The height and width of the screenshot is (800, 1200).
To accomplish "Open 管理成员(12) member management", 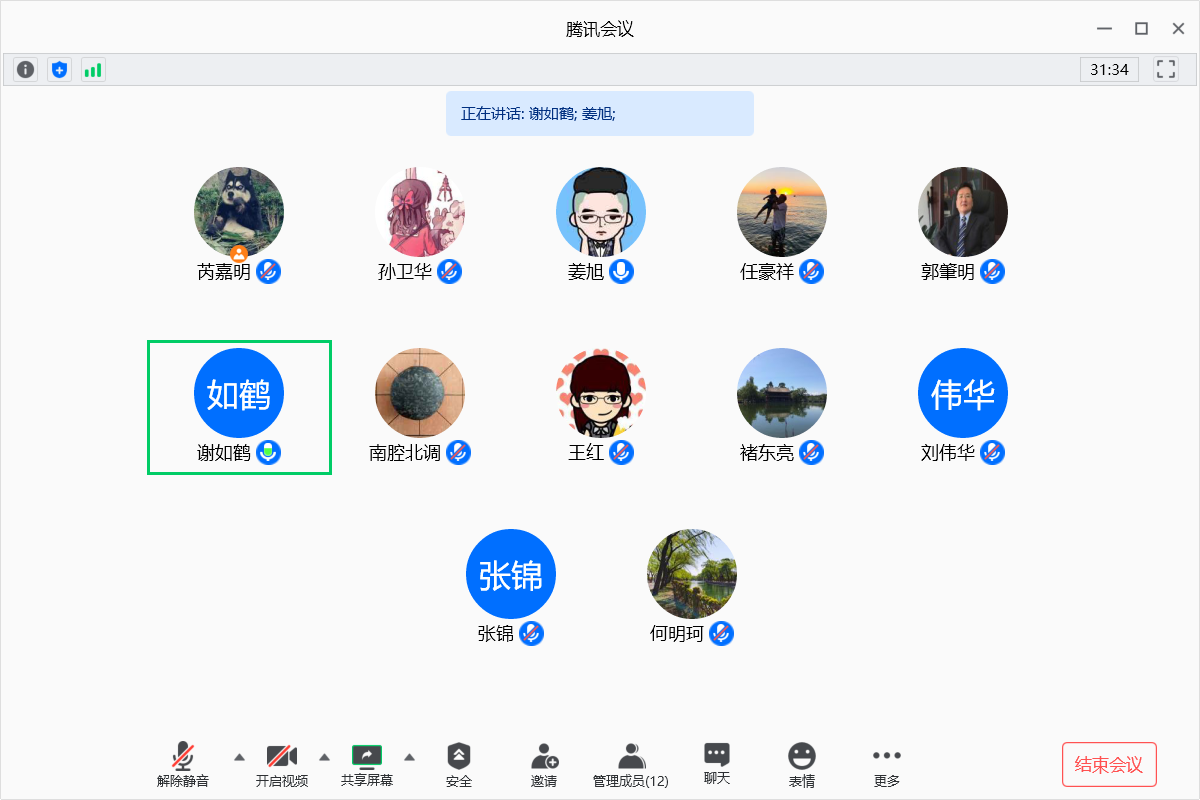I will pyautogui.click(x=630, y=765).
